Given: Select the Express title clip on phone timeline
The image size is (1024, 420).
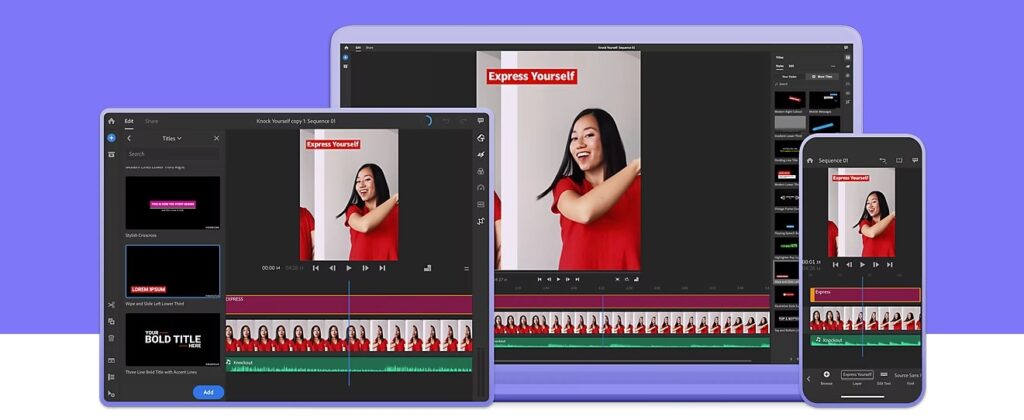Looking at the screenshot, I should point(865,295).
